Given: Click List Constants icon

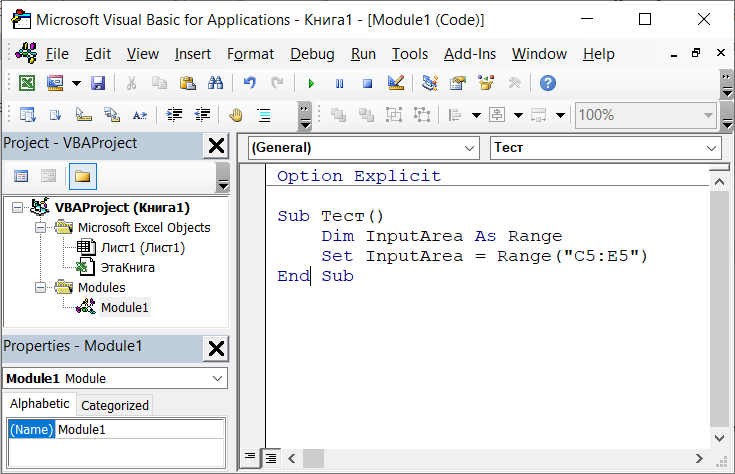Looking at the screenshot, I should (x=55, y=115).
